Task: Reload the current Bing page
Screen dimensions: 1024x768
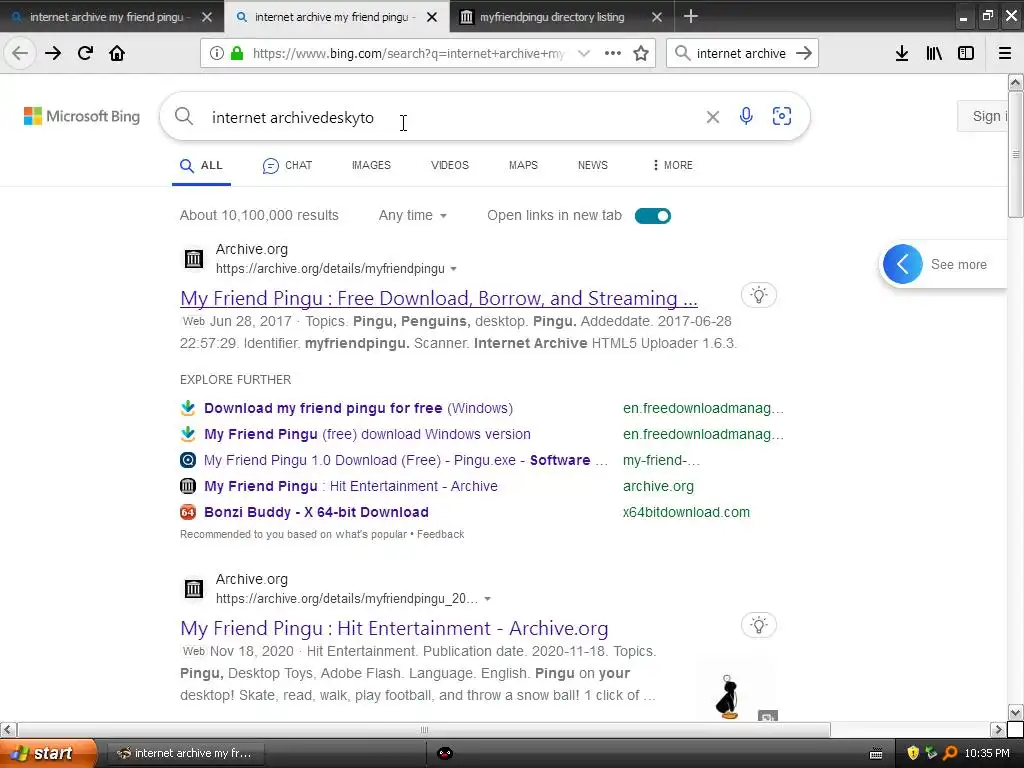Action: [x=86, y=53]
